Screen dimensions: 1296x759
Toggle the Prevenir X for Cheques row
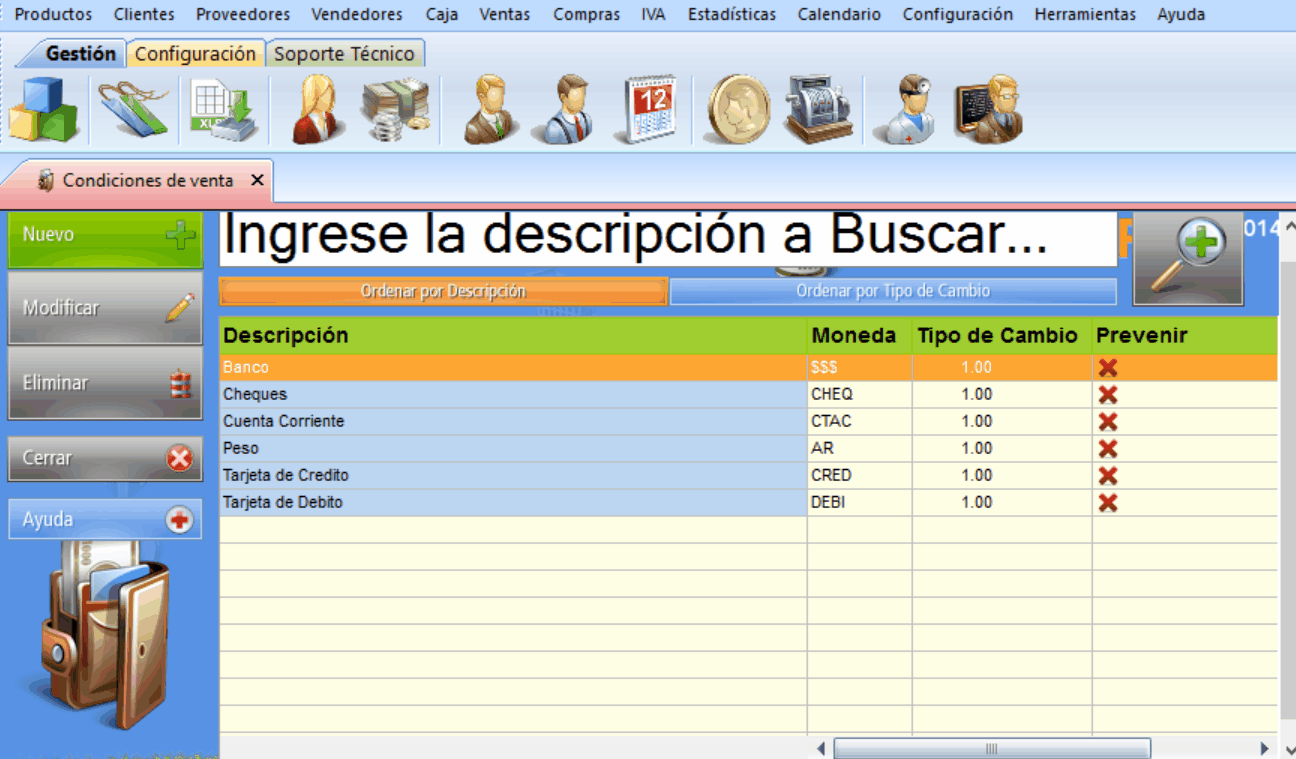click(1107, 395)
